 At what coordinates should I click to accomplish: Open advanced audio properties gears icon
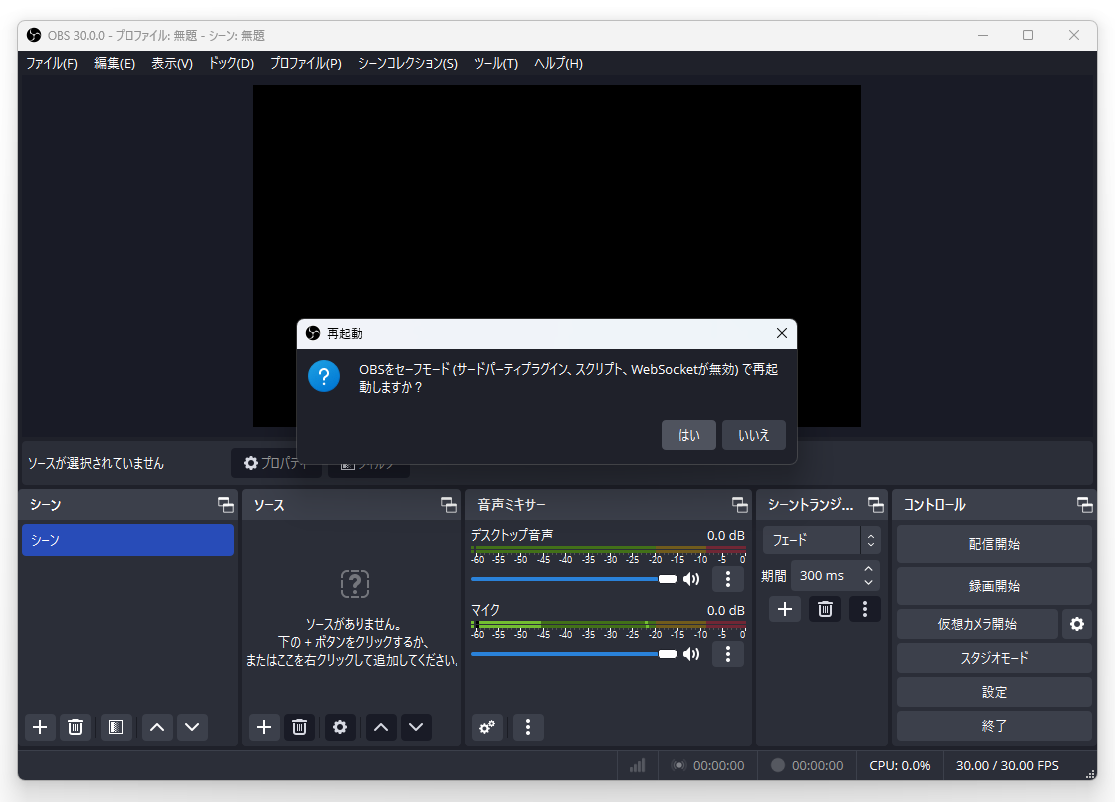[487, 727]
